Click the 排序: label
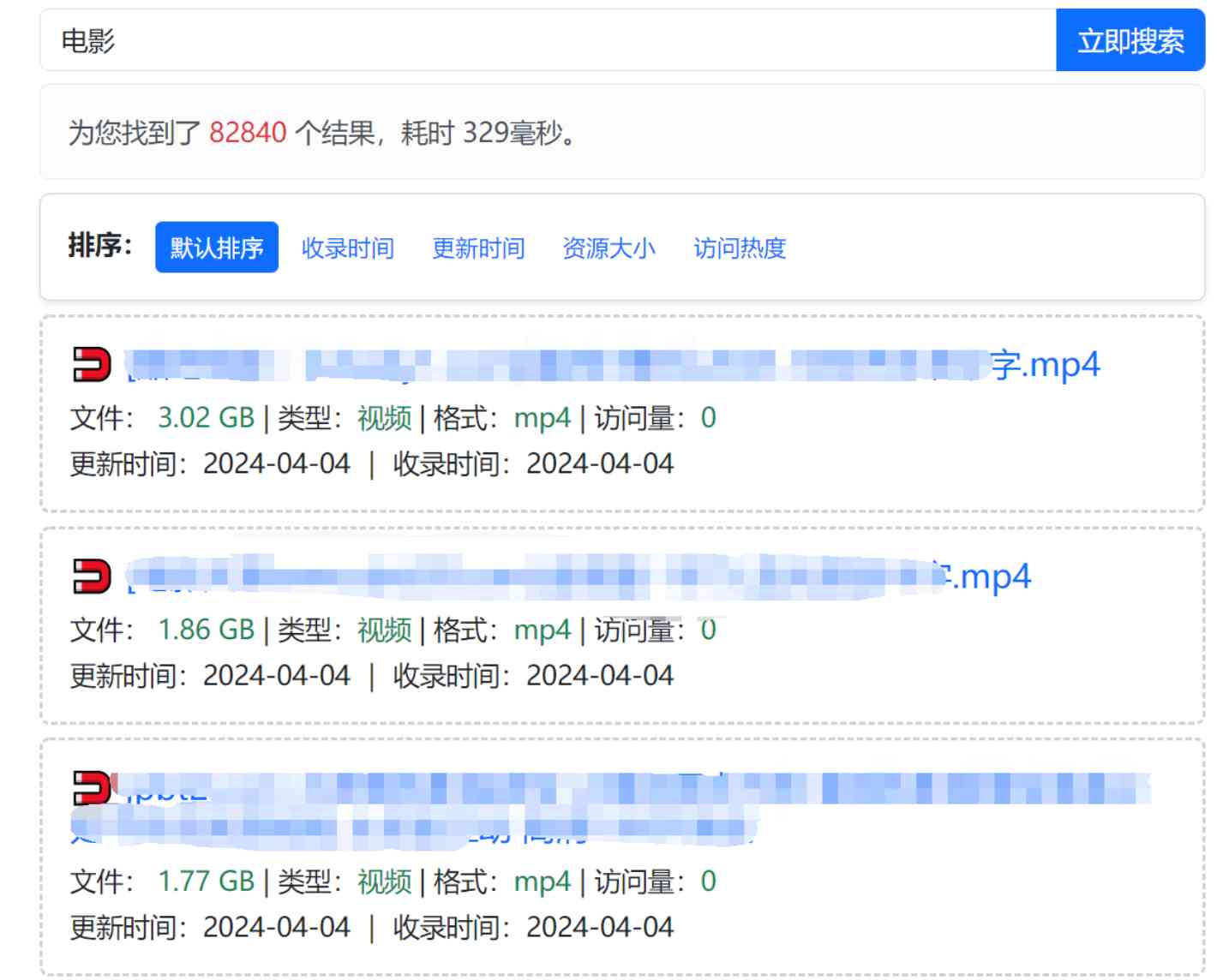Viewport: 1229px width, 980px height. 100,246
